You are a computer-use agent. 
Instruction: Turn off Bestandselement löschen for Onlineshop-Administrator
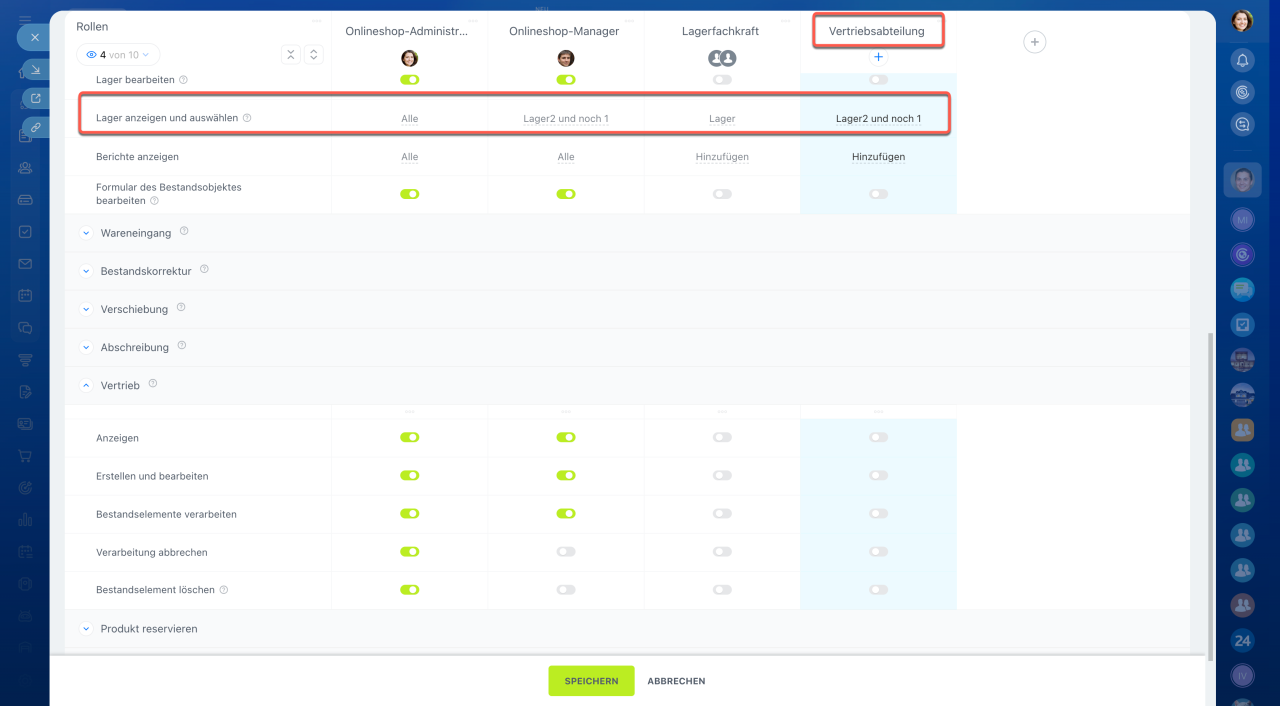coord(409,590)
